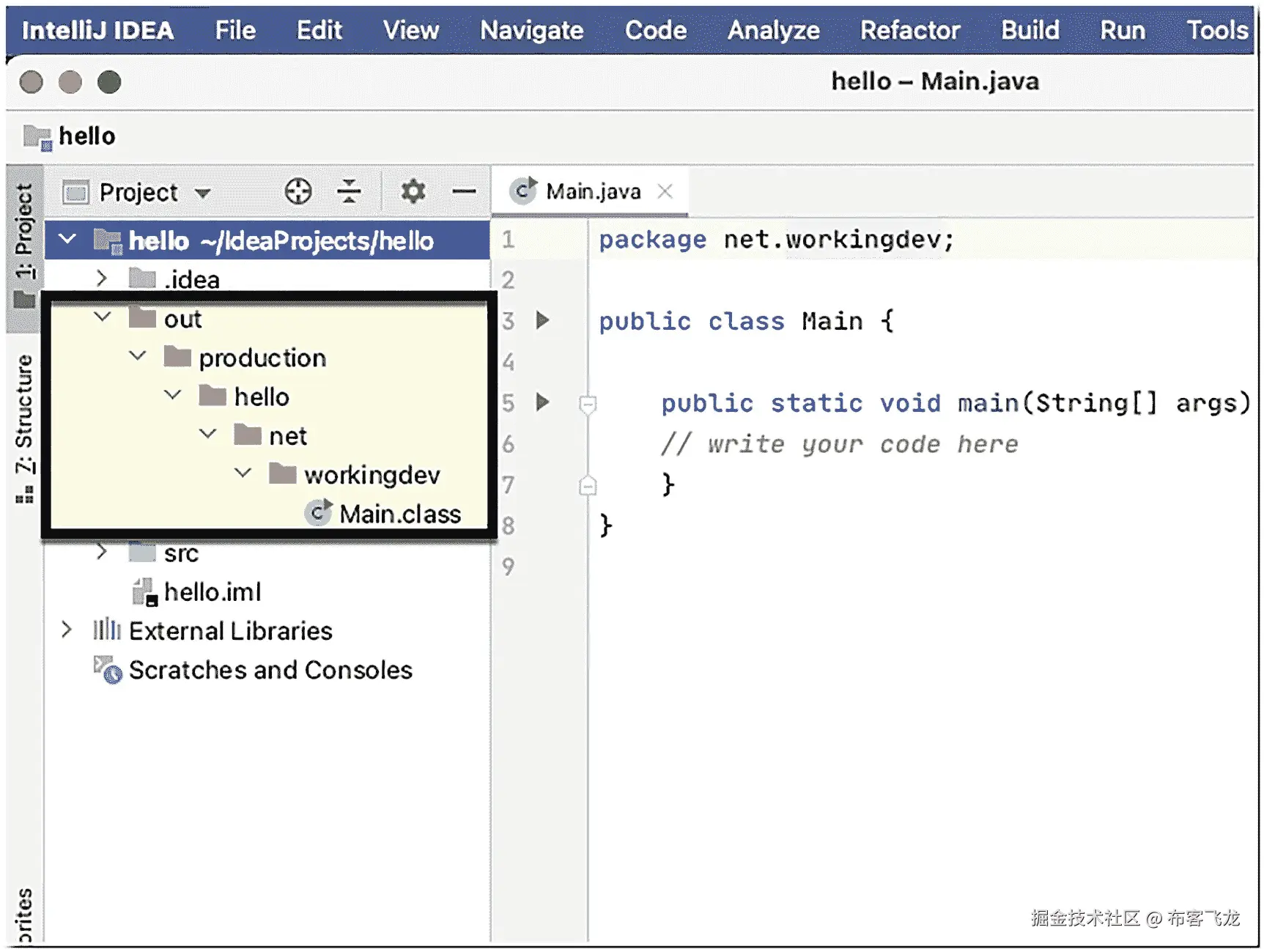Click the Locate/Select Opened File crosshair icon

coord(298,192)
